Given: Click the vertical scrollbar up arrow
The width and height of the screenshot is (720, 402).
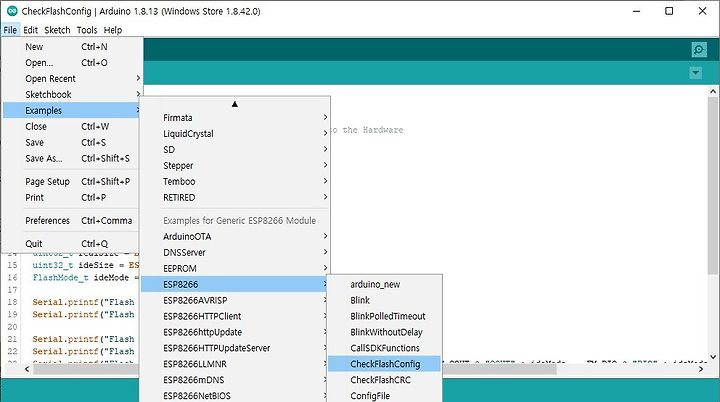Looking at the screenshot, I should point(713,91).
